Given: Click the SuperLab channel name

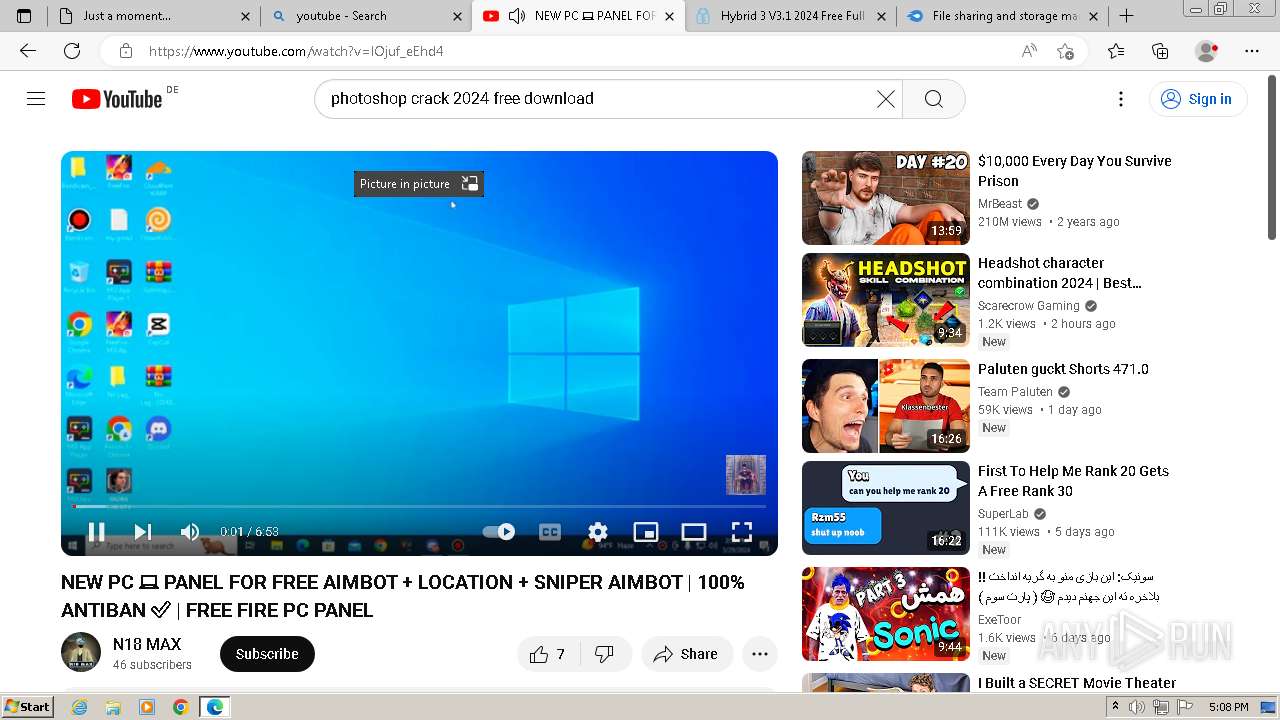Looking at the screenshot, I should pos(1003,514).
